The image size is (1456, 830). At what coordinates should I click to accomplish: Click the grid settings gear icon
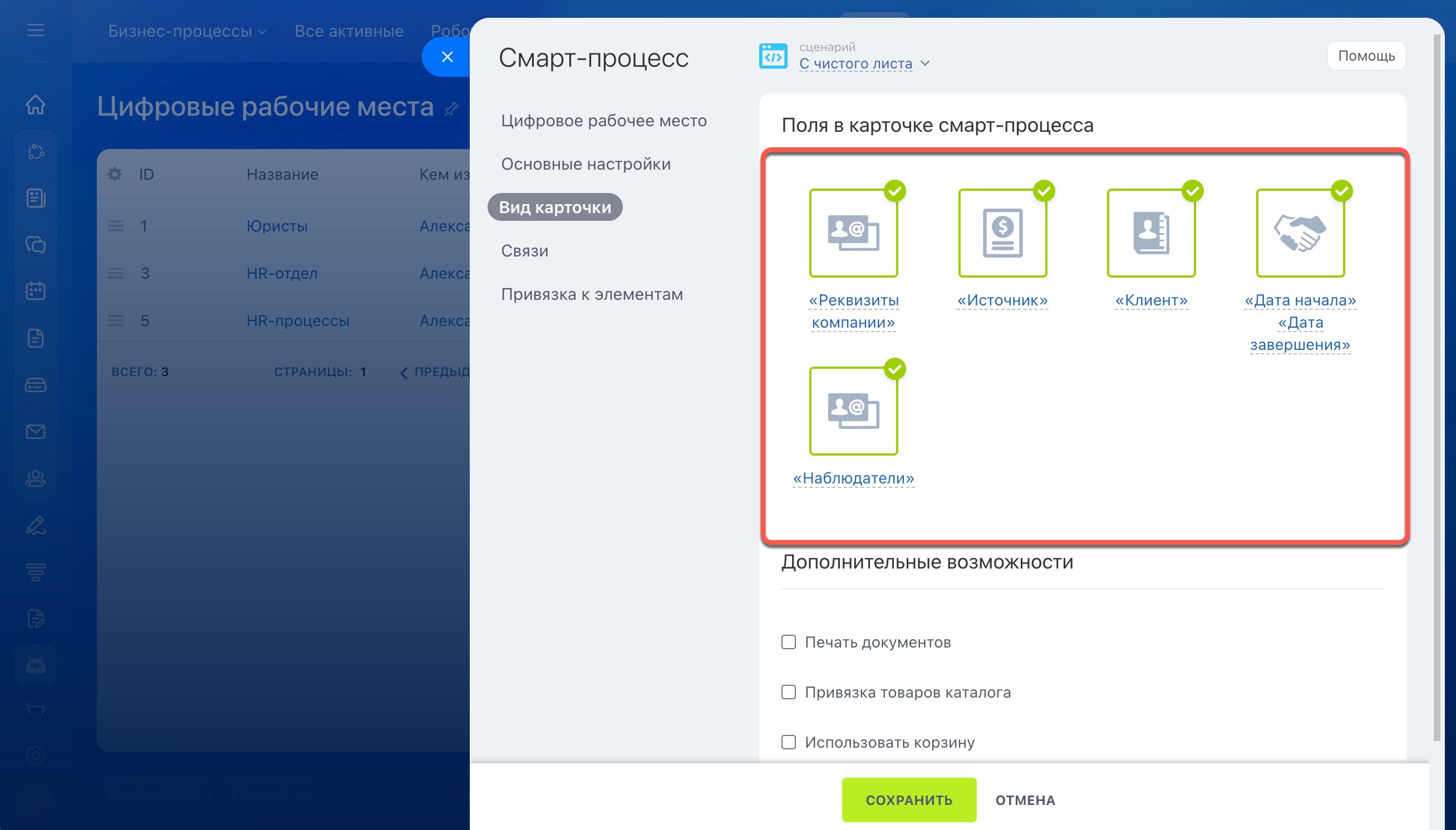[115, 175]
